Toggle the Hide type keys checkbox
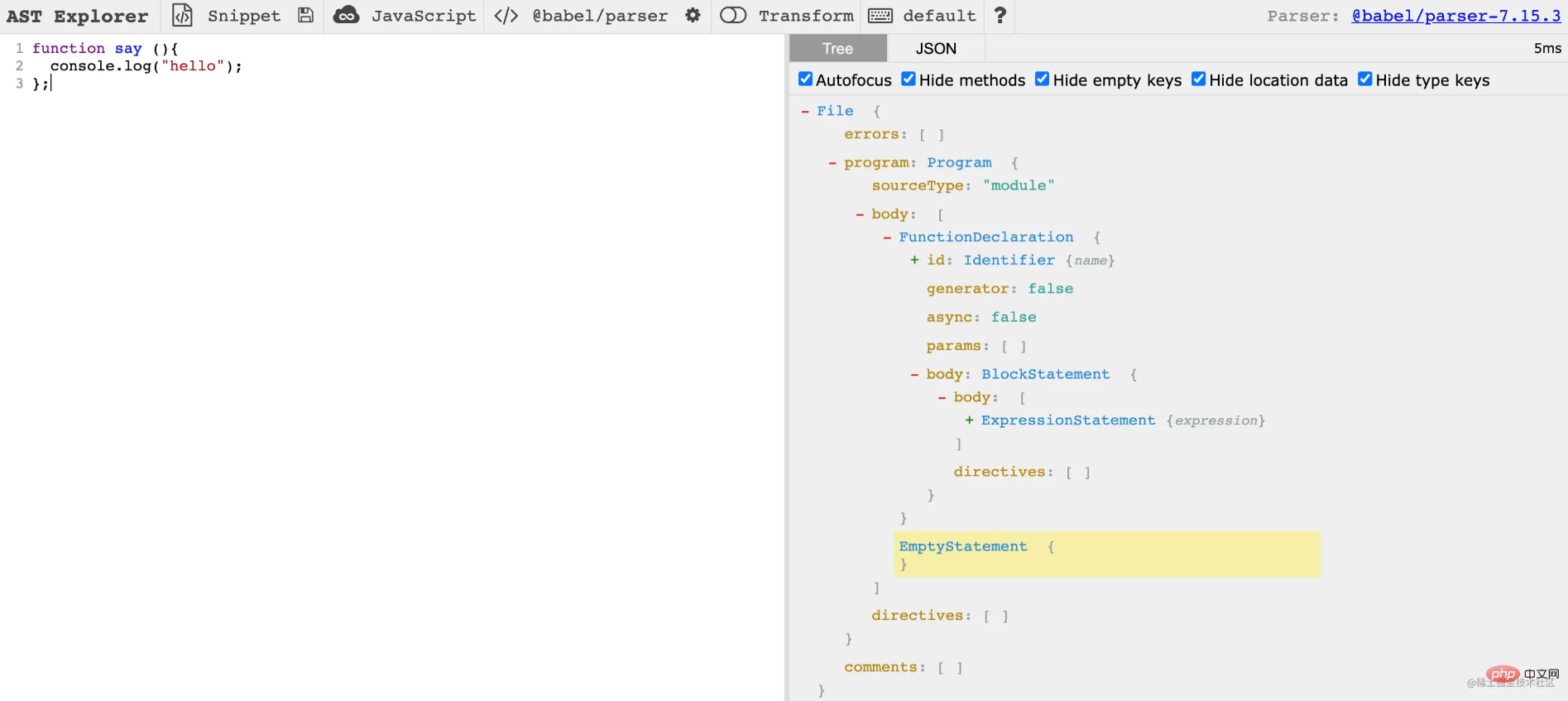1568x701 pixels. click(x=1365, y=79)
